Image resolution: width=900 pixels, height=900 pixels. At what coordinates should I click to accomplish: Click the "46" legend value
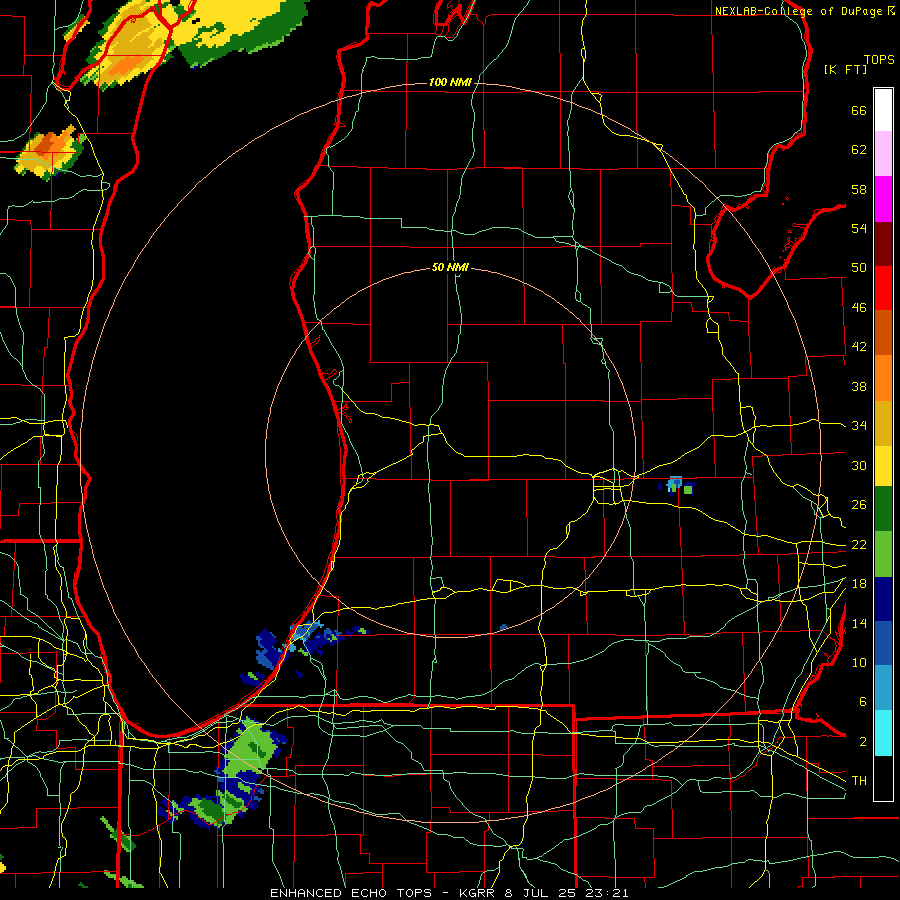pyautogui.click(x=859, y=308)
